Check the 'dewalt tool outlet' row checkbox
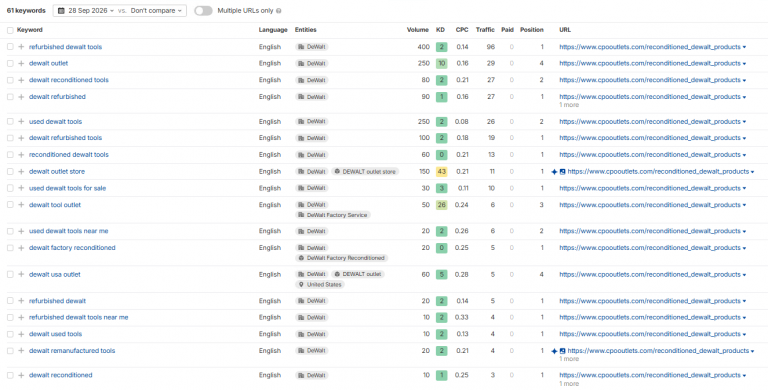 pos(10,205)
